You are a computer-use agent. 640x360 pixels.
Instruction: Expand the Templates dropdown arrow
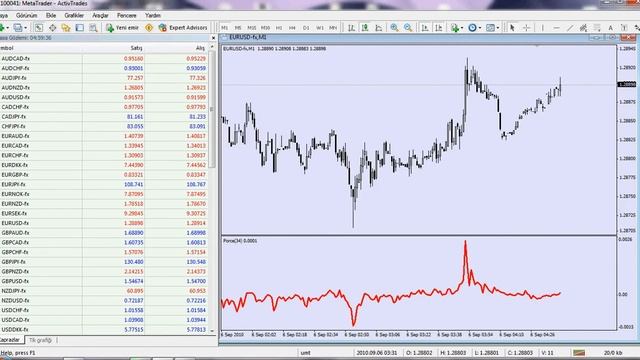point(498,28)
